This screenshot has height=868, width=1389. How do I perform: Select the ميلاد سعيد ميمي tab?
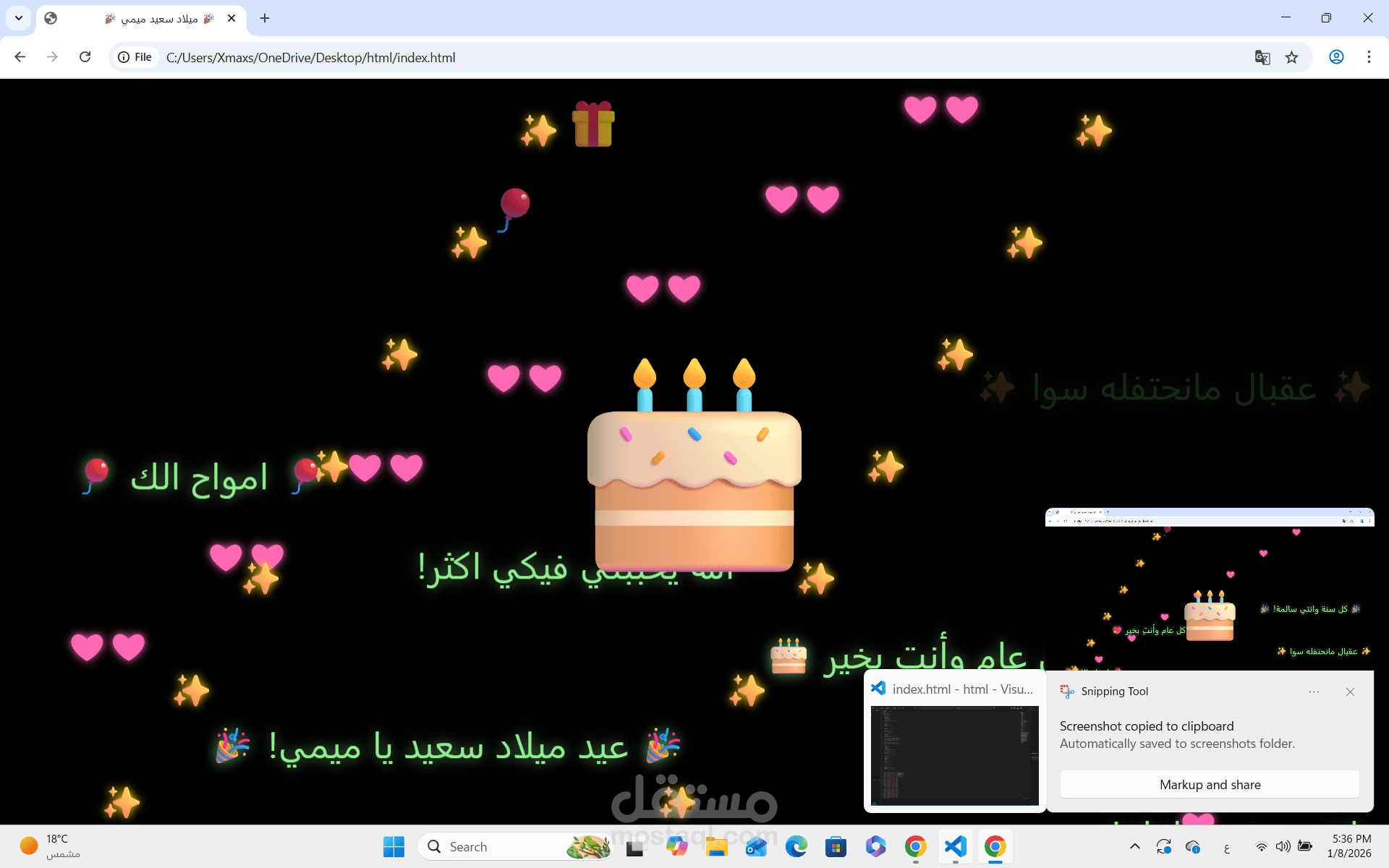point(159,18)
